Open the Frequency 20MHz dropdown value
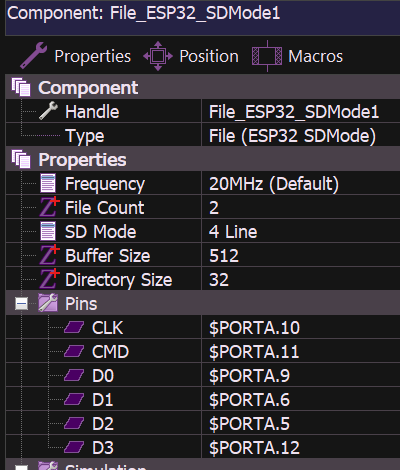 (x=301, y=184)
